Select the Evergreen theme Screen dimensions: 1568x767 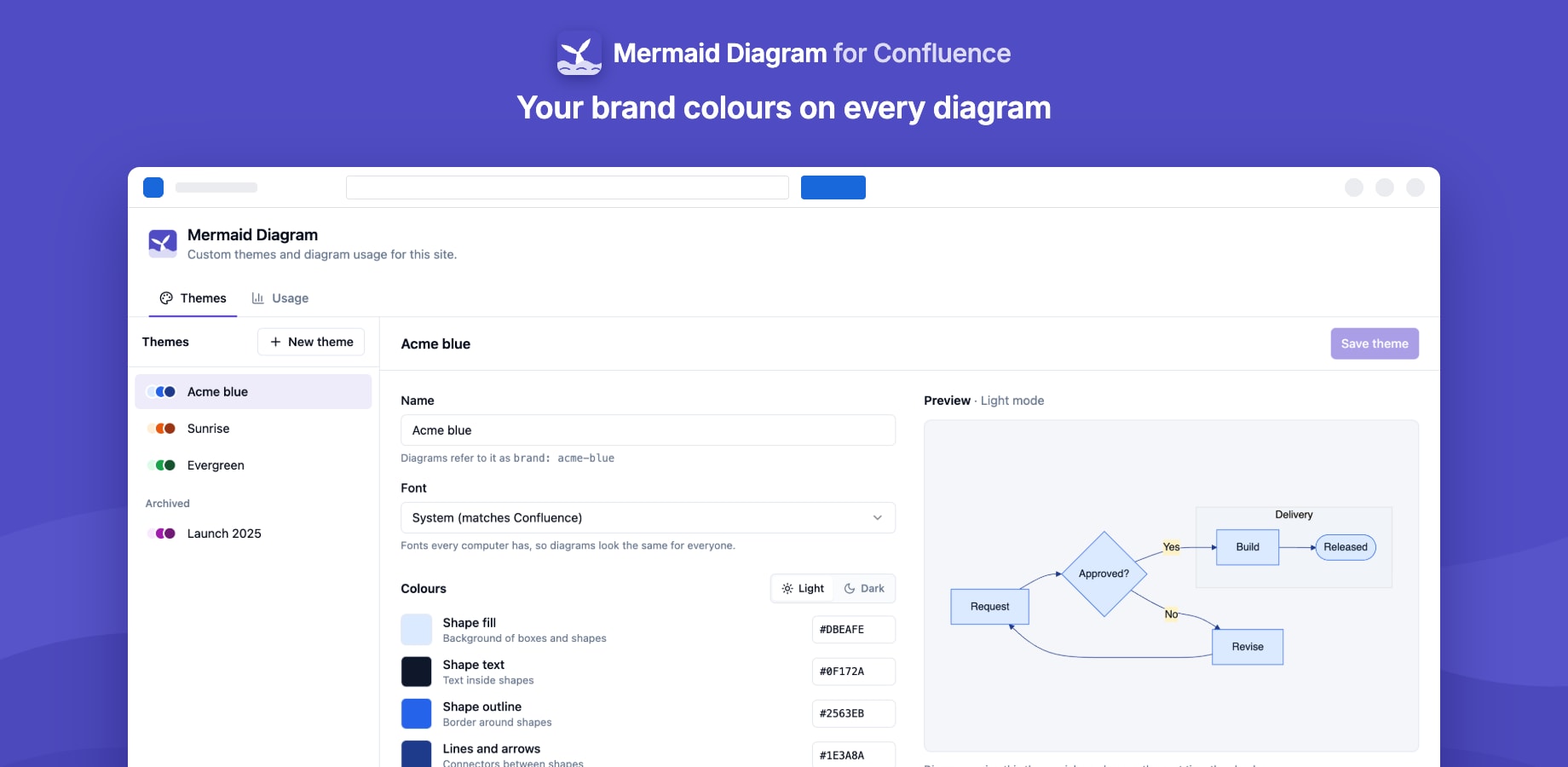coord(253,465)
